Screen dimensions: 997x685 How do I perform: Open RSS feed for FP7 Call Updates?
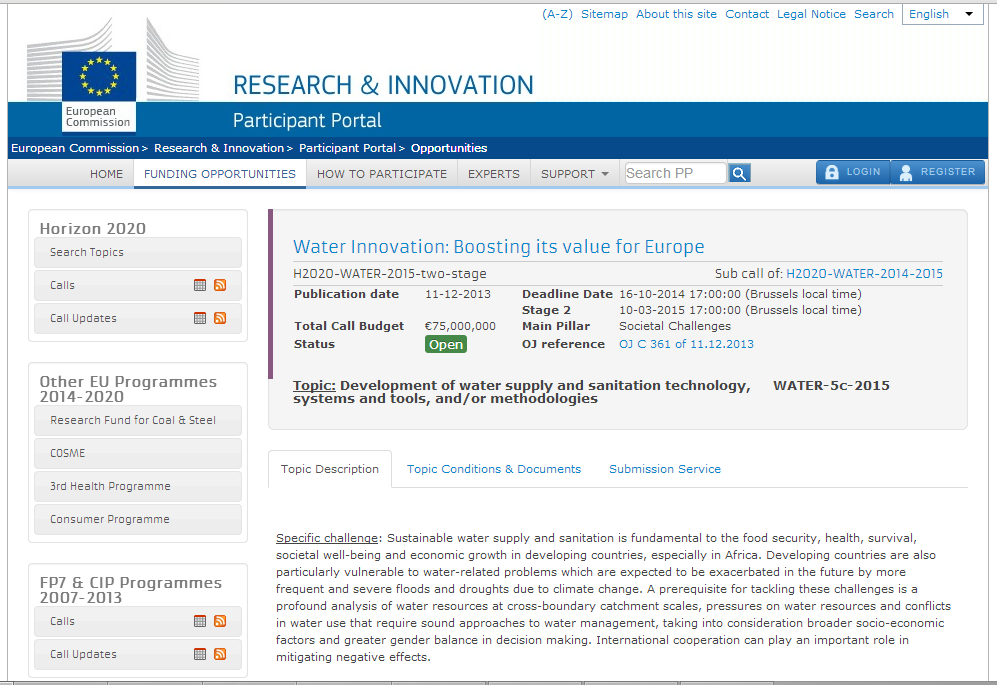(220, 654)
